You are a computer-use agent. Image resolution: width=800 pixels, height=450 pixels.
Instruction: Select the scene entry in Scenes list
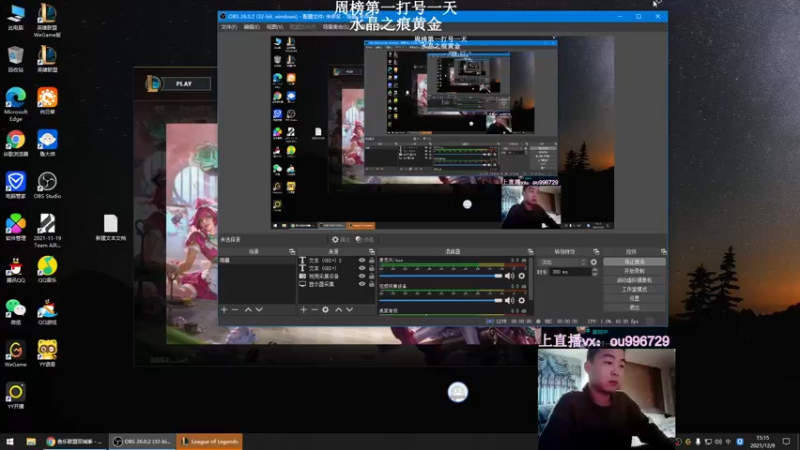pos(257,260)
